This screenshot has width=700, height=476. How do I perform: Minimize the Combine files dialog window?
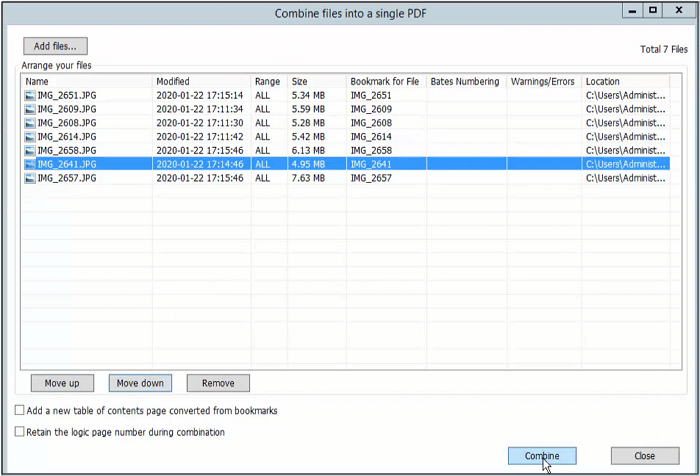(633, 10)
